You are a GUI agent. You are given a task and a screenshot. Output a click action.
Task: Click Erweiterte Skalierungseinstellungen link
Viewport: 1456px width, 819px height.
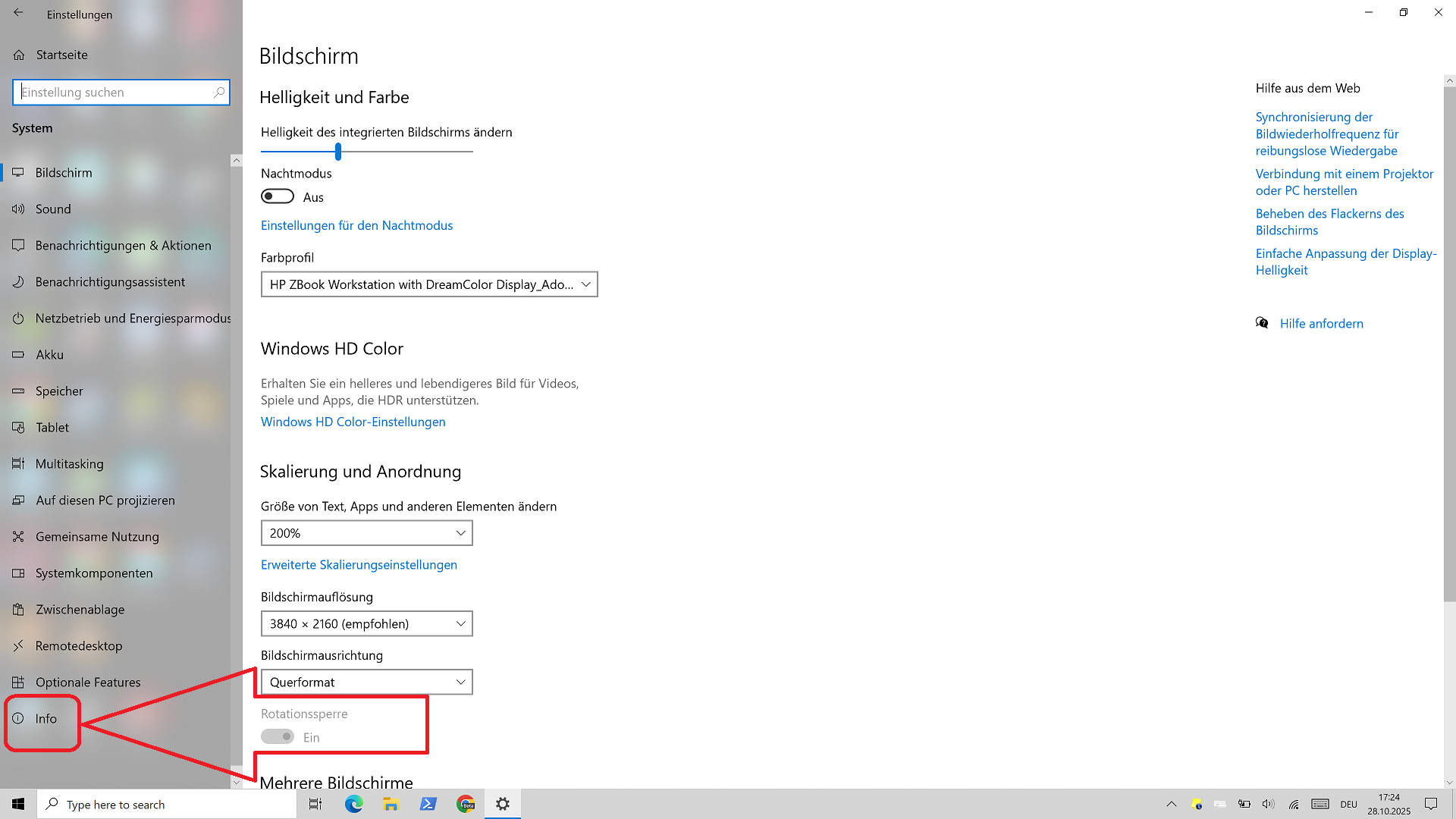[359, 565]
